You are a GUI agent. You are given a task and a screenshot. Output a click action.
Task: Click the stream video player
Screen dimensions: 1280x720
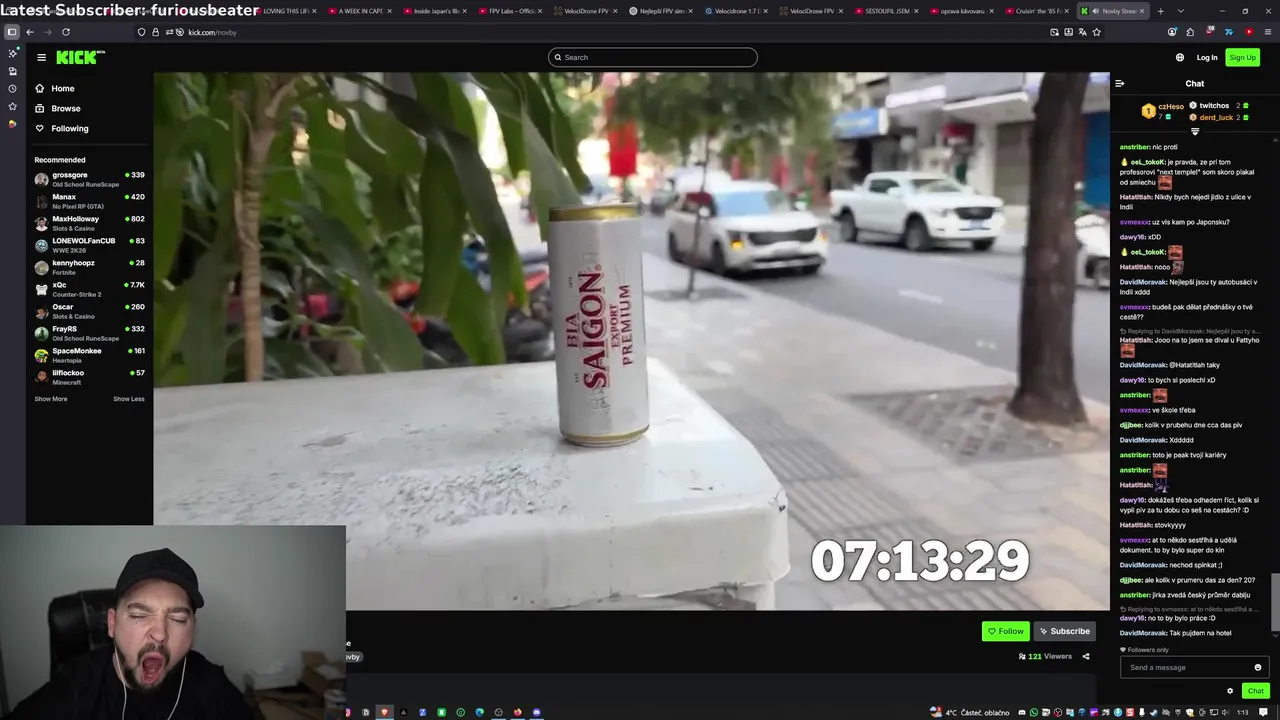632,341
